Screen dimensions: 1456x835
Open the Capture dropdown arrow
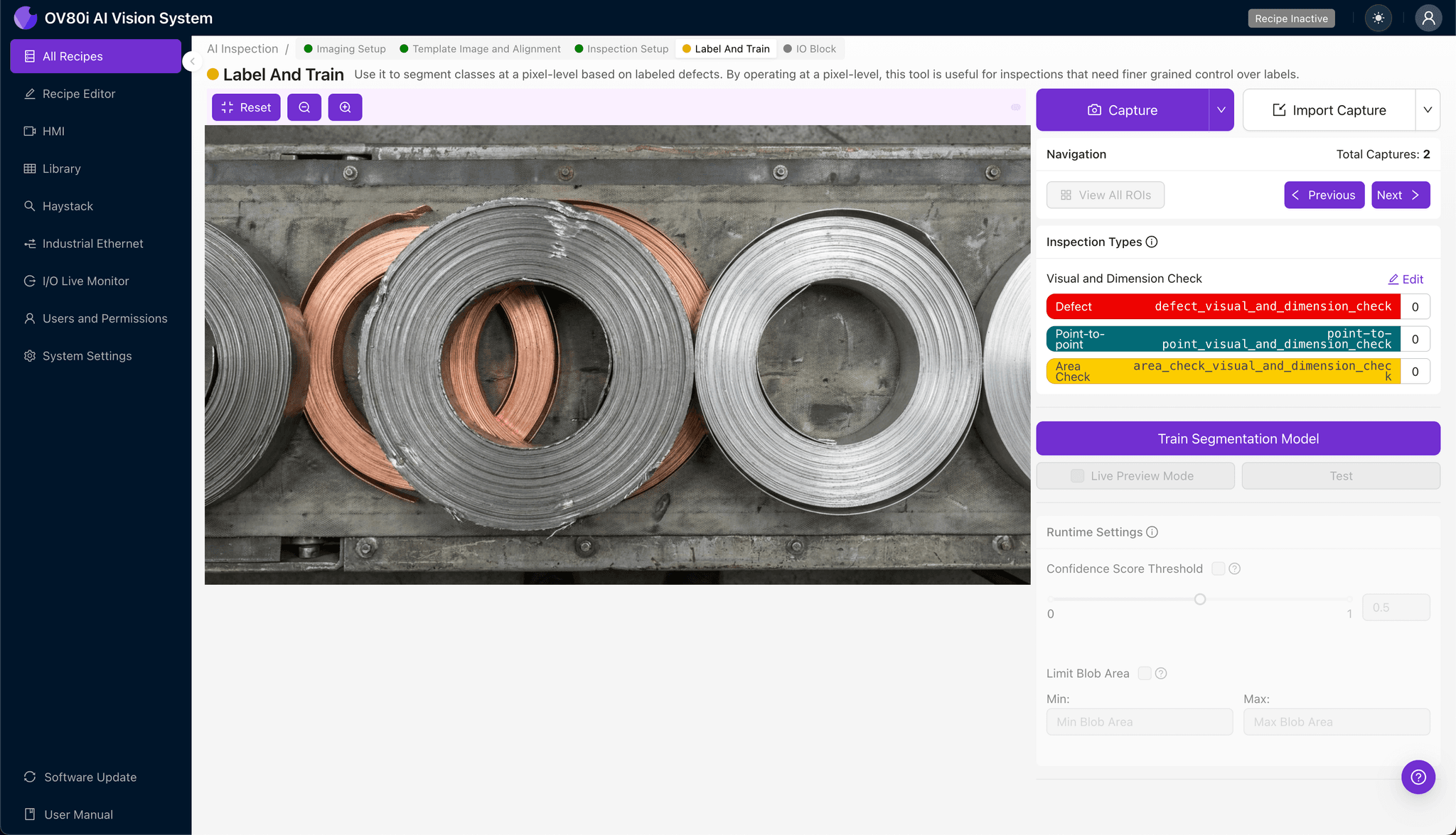[1221, 110]
